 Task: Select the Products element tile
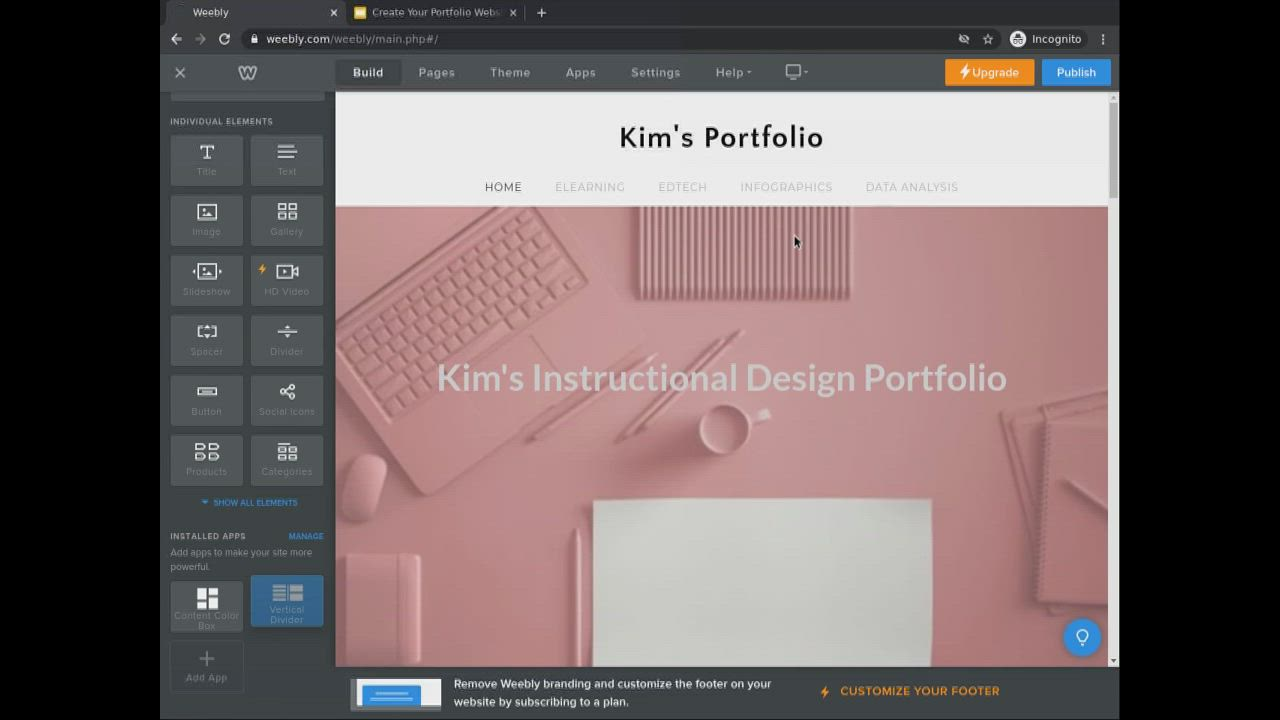[207, 460]
